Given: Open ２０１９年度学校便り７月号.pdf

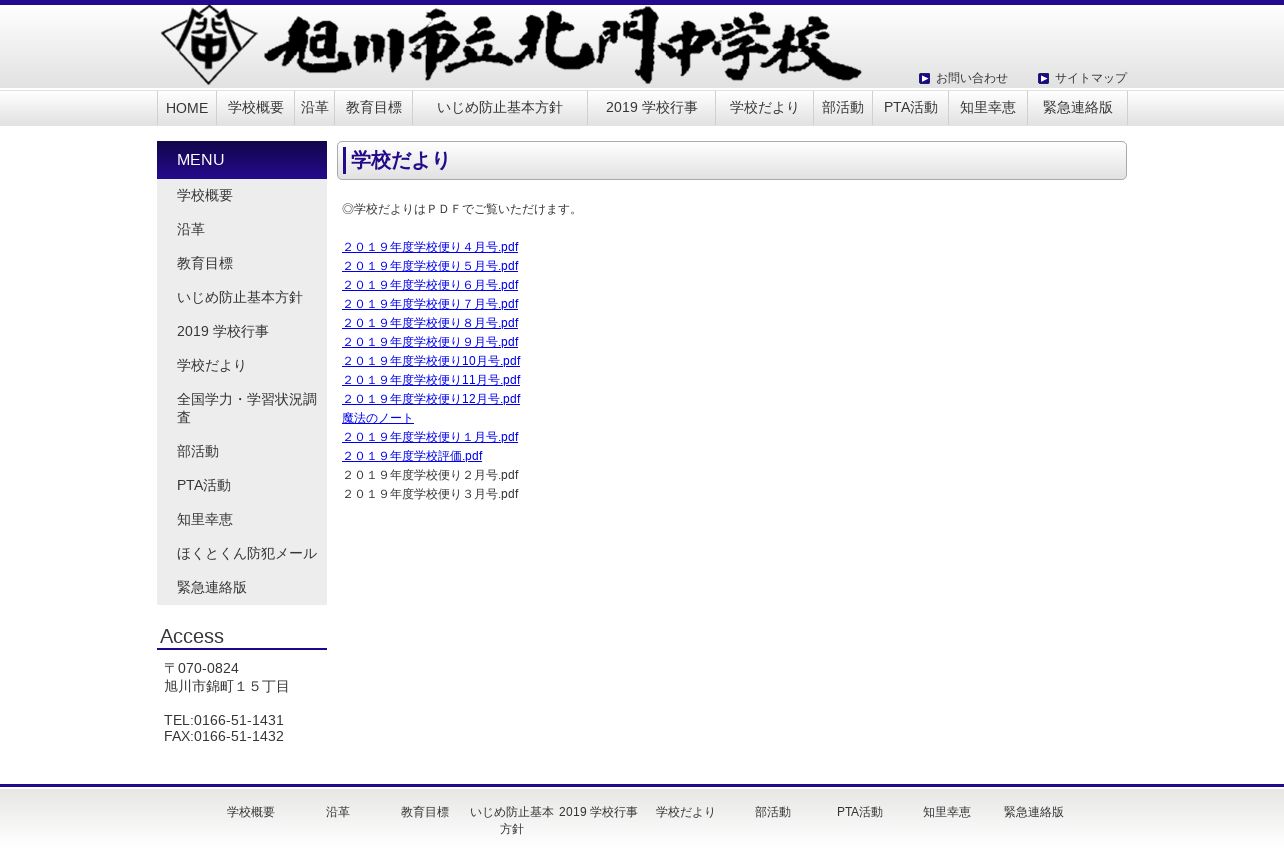Looking at the screenshot, I should coord(430,304).
